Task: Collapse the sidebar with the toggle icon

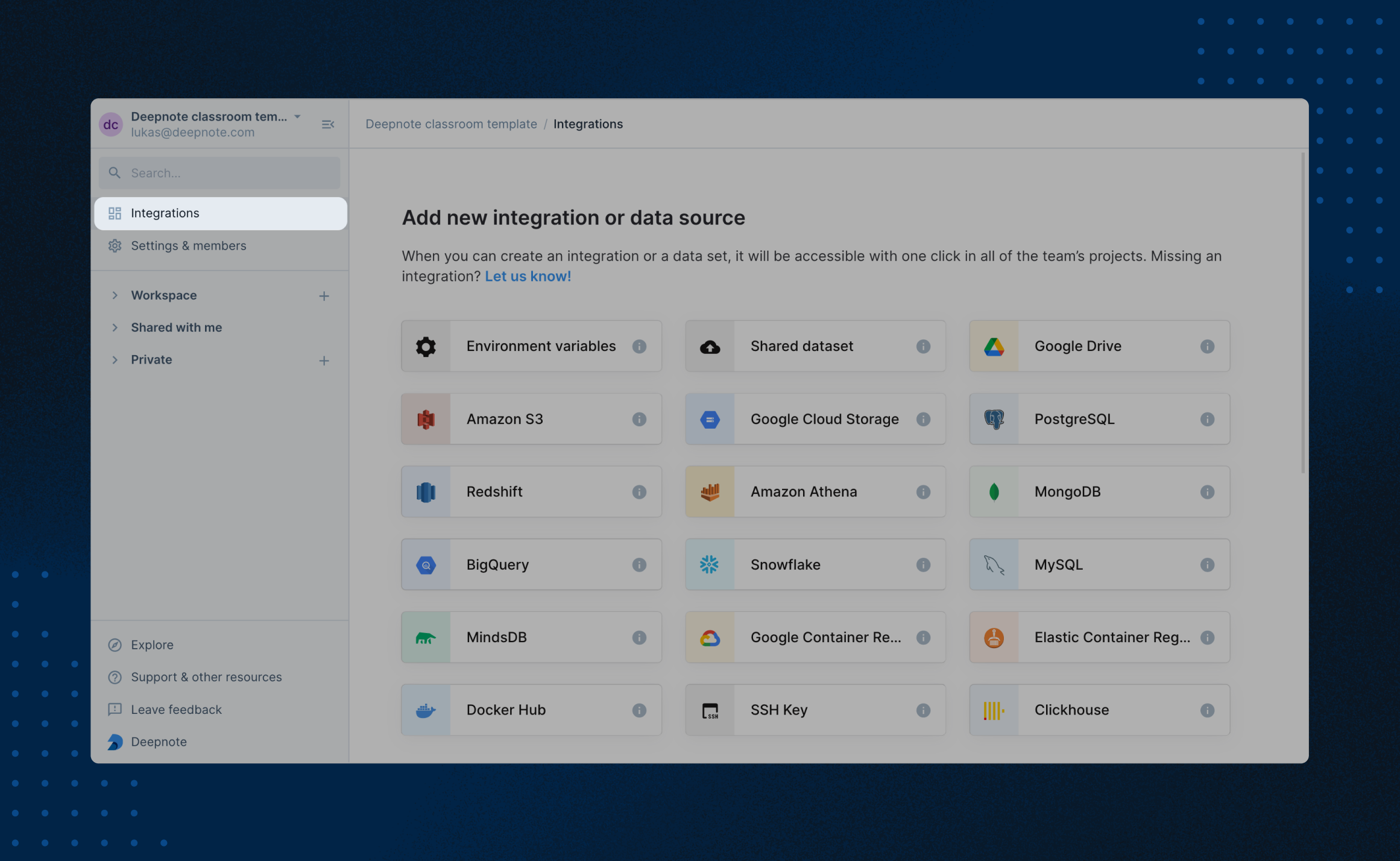Action: pyautogui.click(x=328, y=124)
